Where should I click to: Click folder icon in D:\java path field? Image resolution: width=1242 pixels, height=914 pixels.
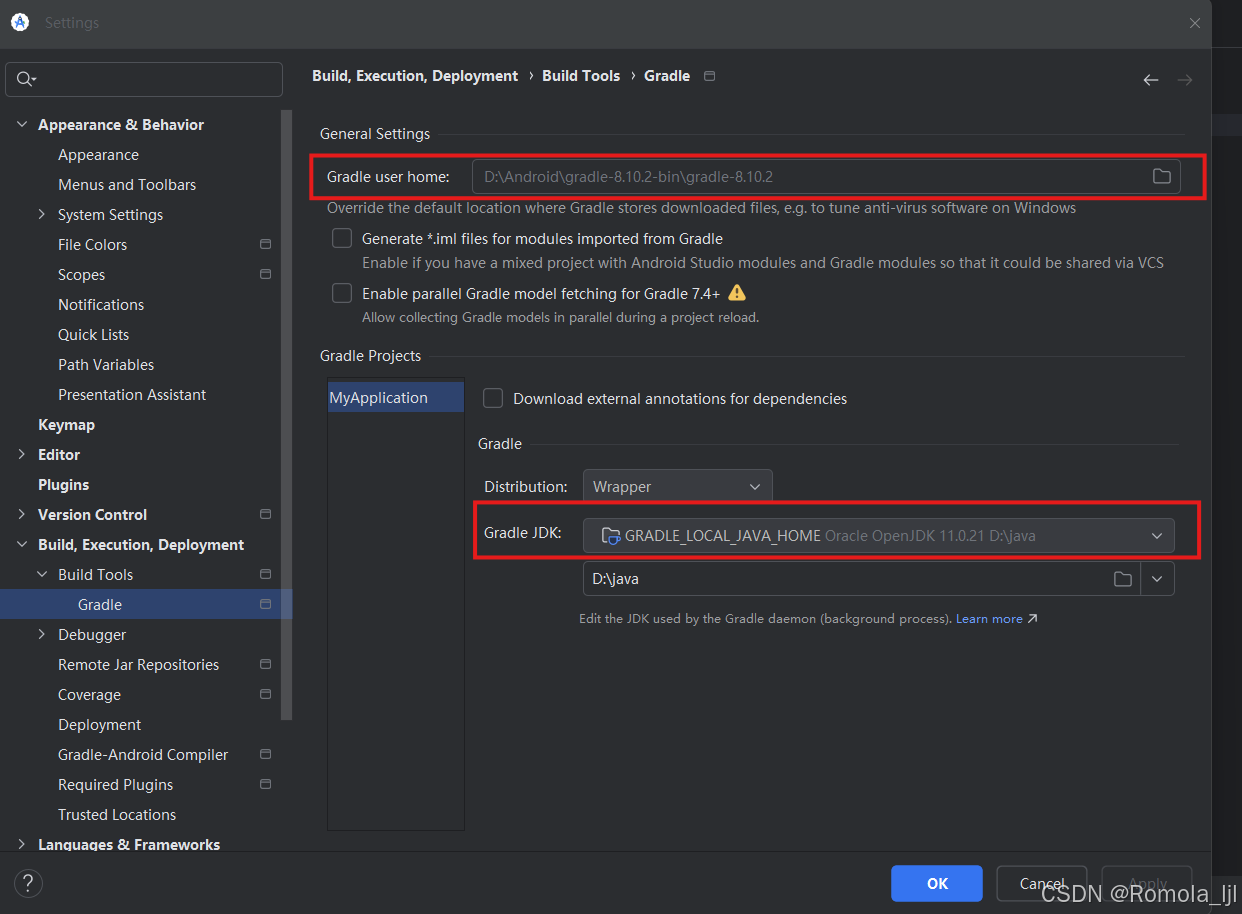click(x=1123, y=579)
